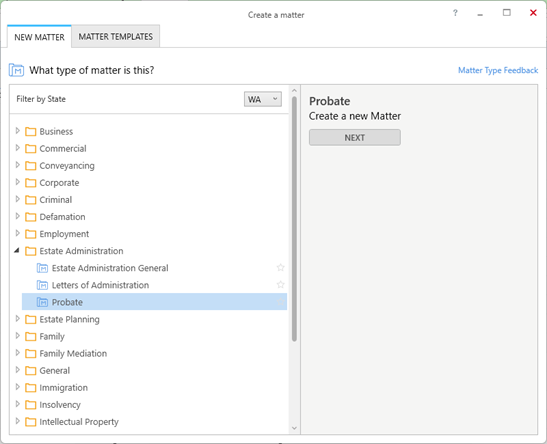547x444 pixels.
Task: Click the Estate Administration General matter icon
Action: [x=42, y=268]
